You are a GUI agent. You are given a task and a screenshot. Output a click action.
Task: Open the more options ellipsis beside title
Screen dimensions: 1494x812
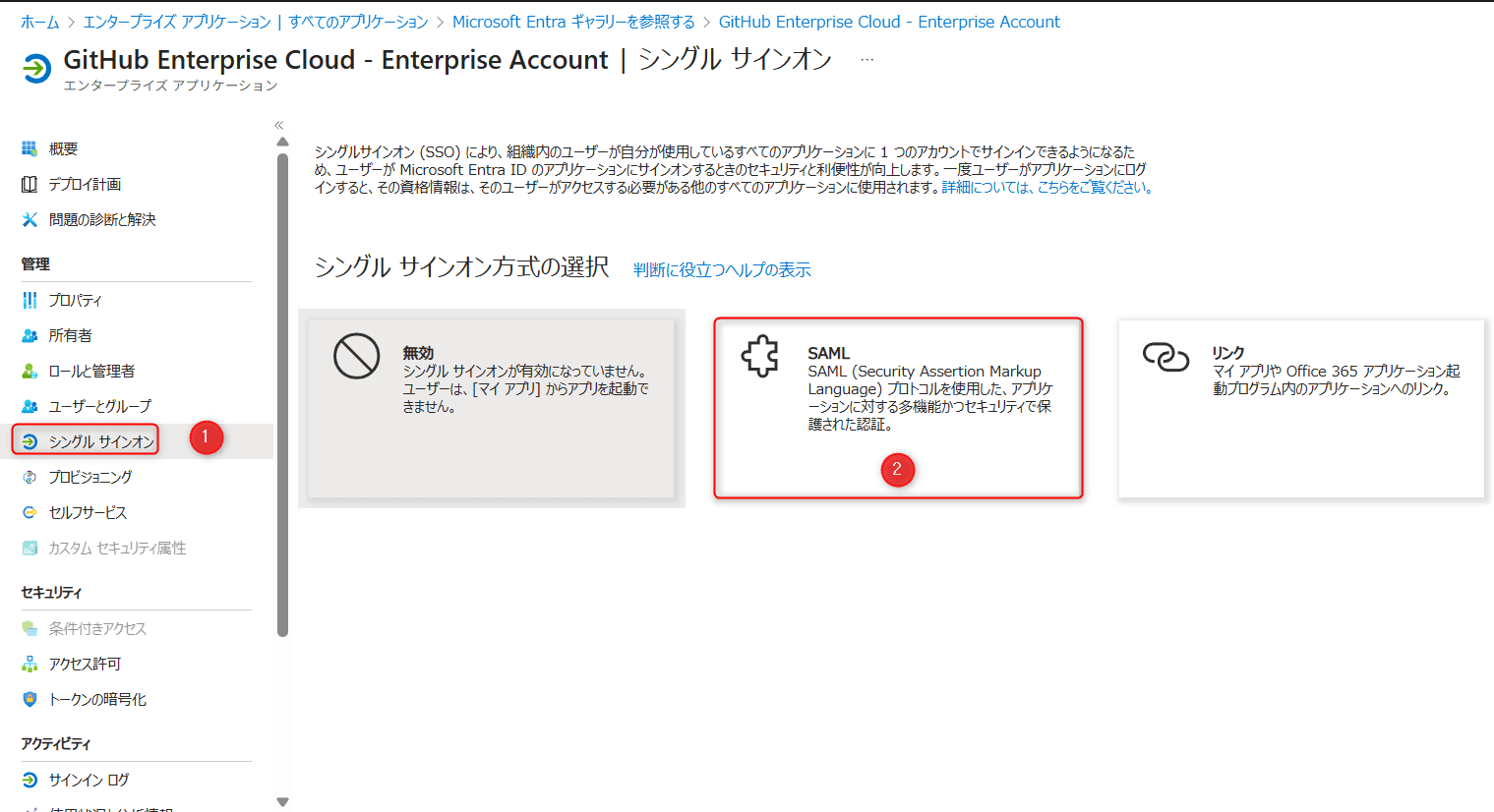[867, 60]
